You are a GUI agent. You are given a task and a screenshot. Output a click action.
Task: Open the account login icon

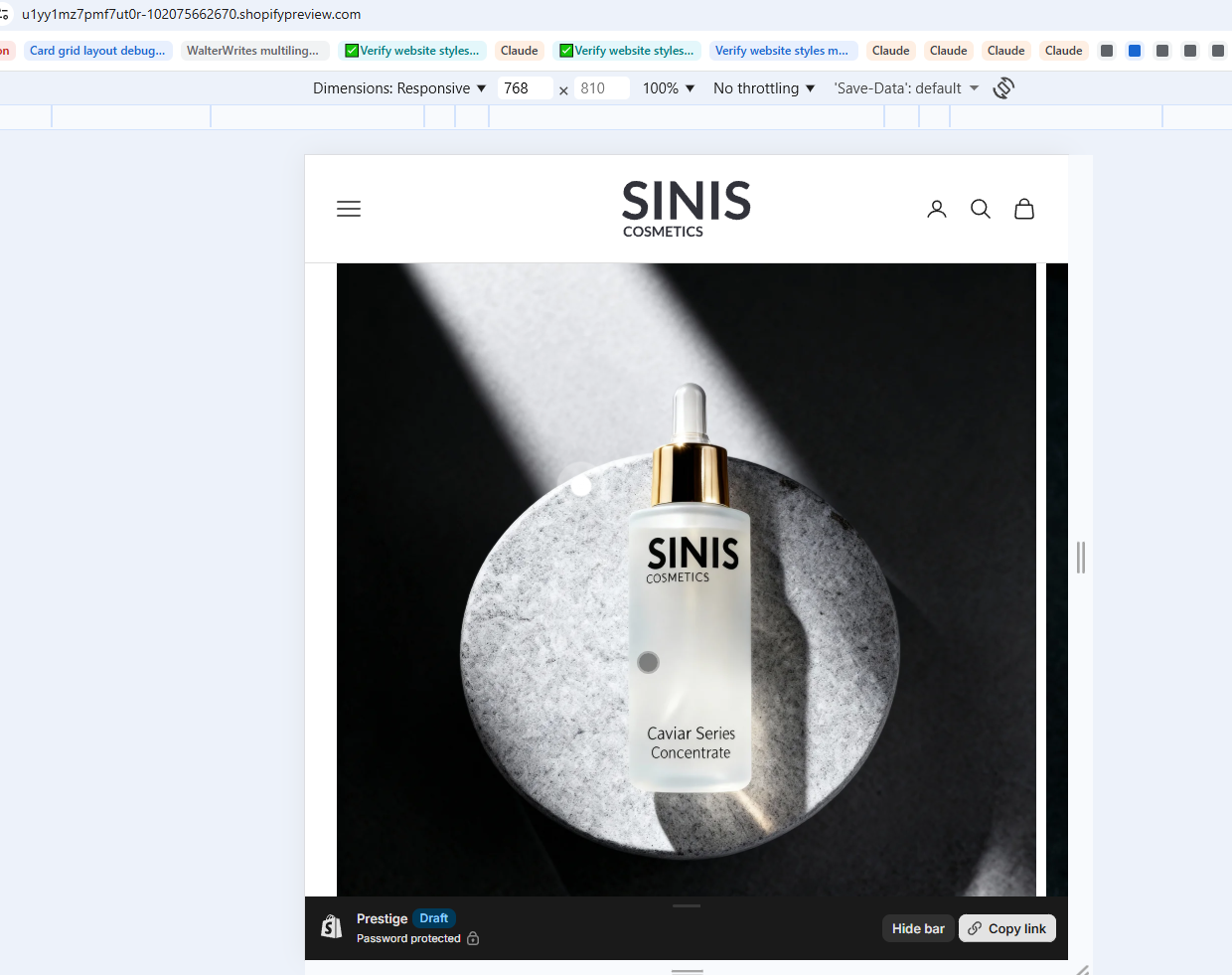[937, 209]
